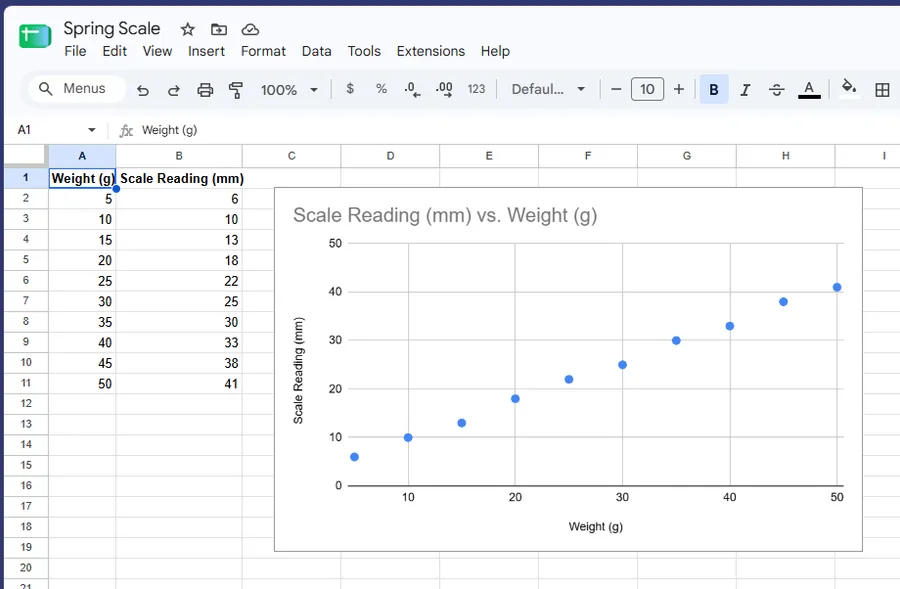Increase decimal places

tap(444, 89)
